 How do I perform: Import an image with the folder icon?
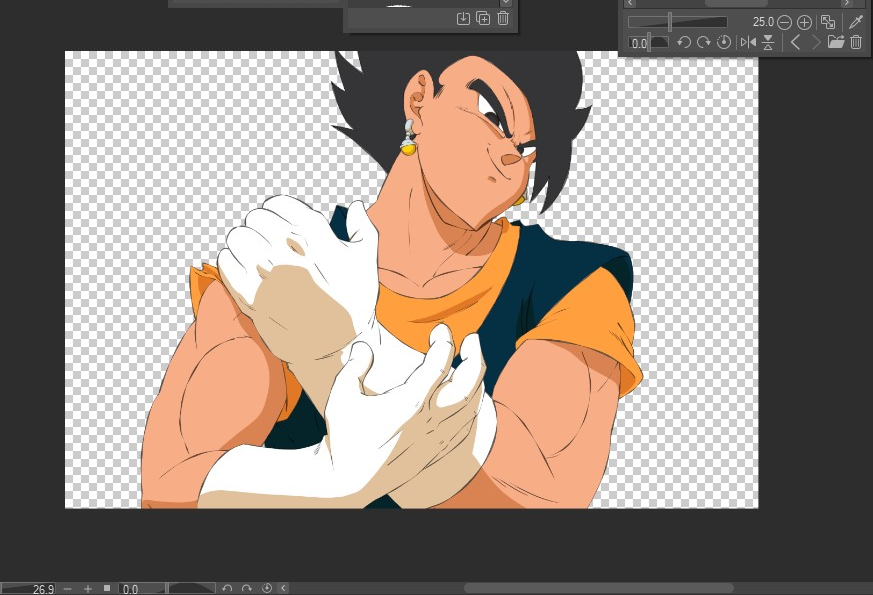click(836, 42)
